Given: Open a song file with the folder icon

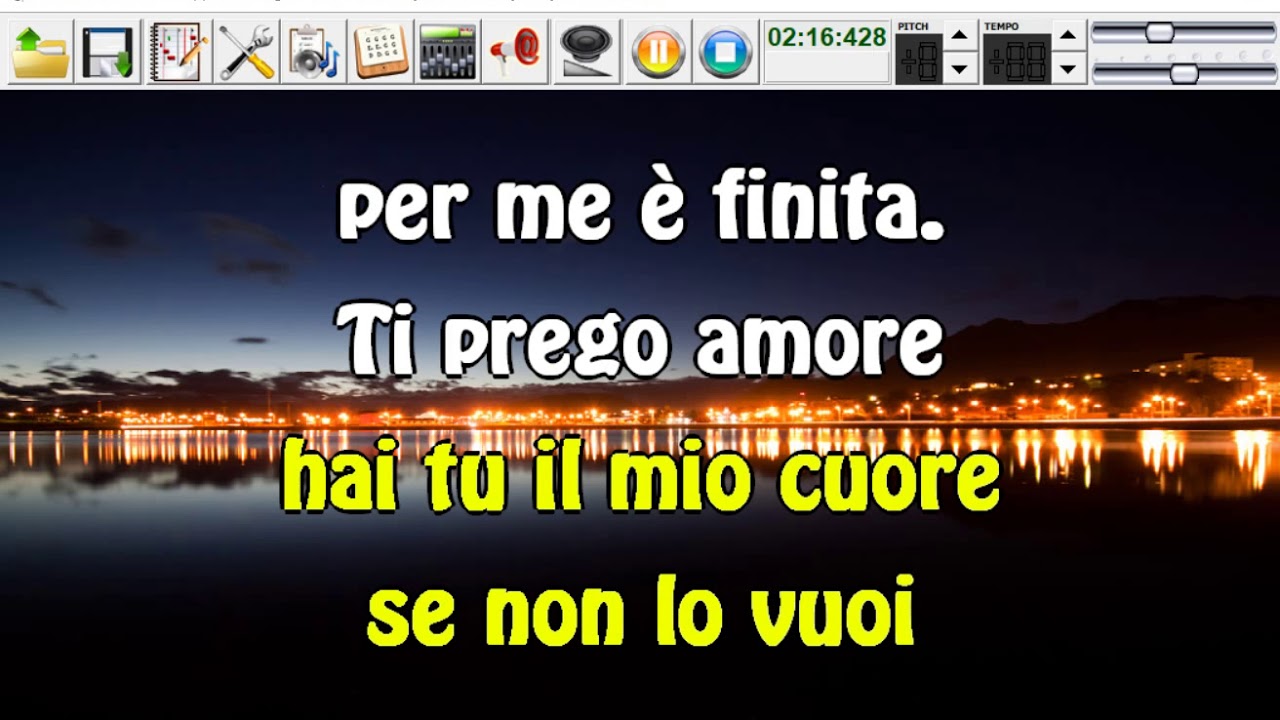Looking at the screenshot, I should pos(41,52).
